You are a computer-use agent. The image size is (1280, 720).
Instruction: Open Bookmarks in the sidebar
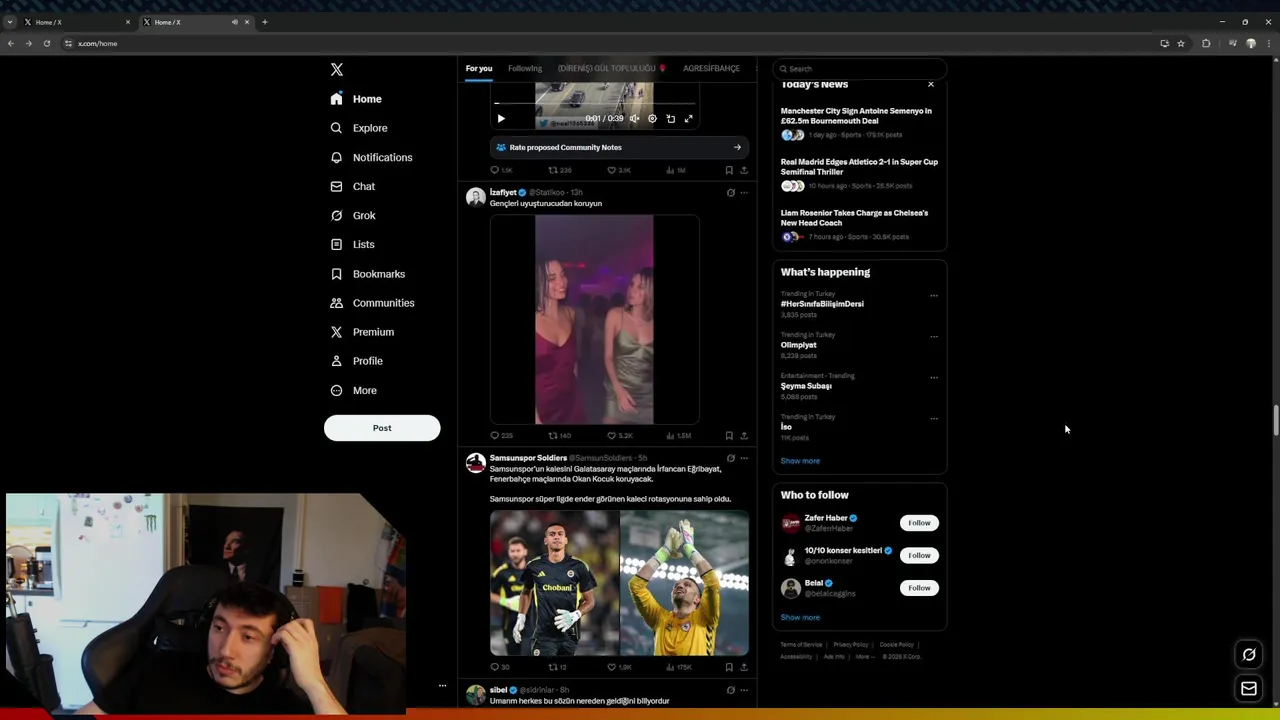367,274
